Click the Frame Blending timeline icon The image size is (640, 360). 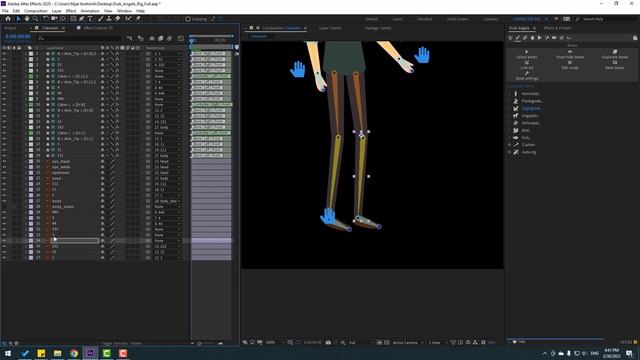tap(160, 38)
